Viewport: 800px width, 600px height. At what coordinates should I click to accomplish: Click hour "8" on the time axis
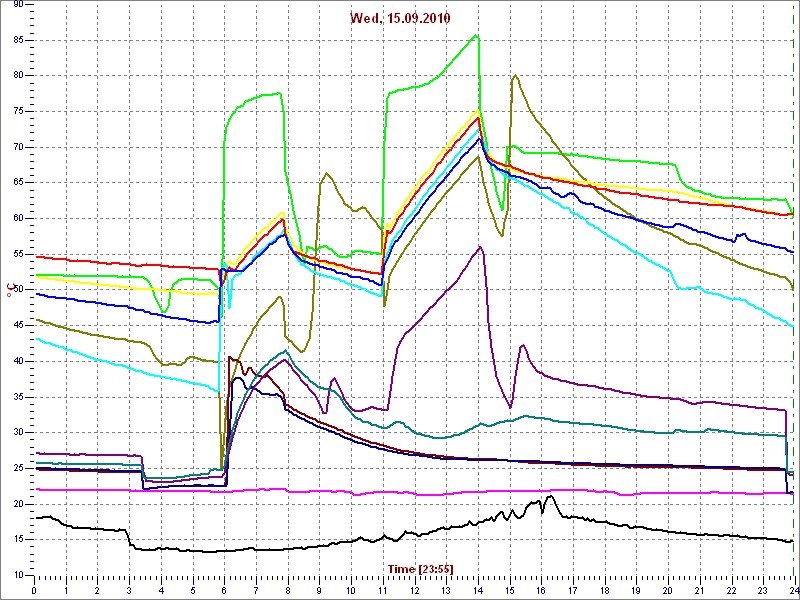[x=288, y=591]
